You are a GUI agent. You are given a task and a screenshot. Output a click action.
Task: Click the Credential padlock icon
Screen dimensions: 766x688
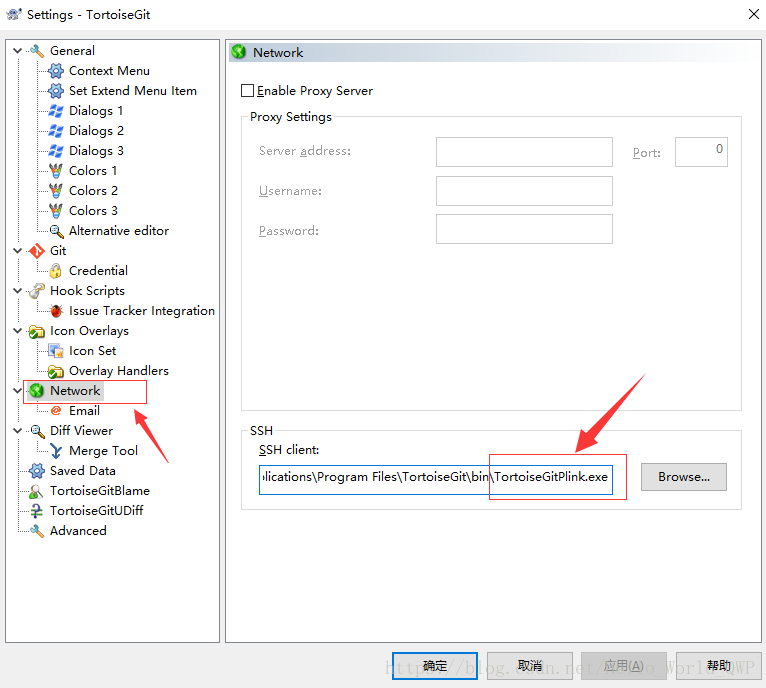click(56, 271)
